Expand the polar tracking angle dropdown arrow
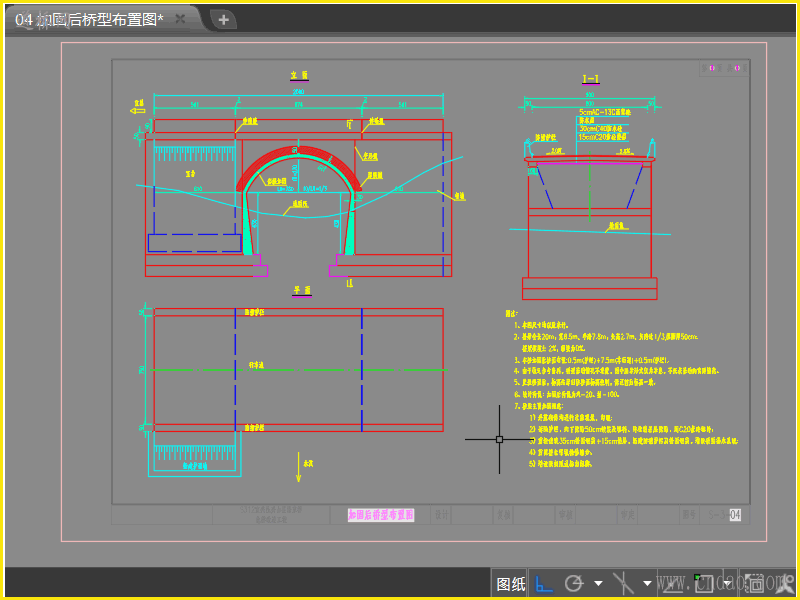The image size is (800, 600). tap(598, 583)
